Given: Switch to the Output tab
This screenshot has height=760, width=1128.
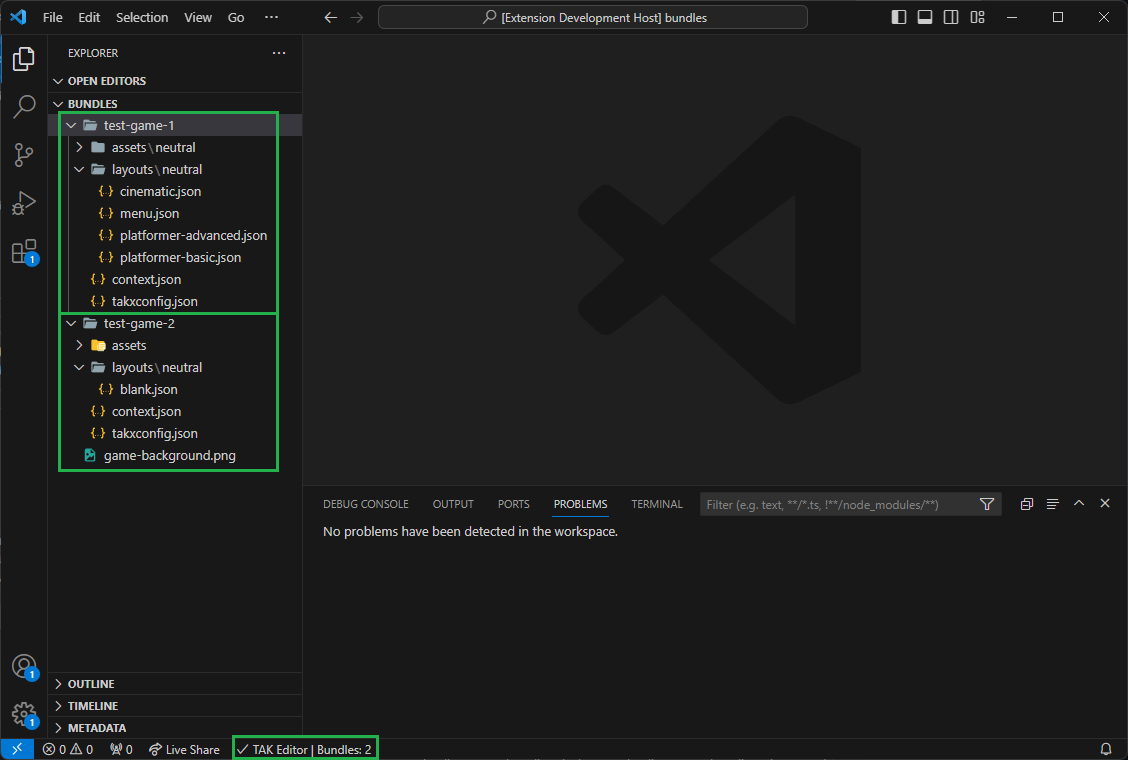Looking at the screenshot, I should [x=453, y=504].
